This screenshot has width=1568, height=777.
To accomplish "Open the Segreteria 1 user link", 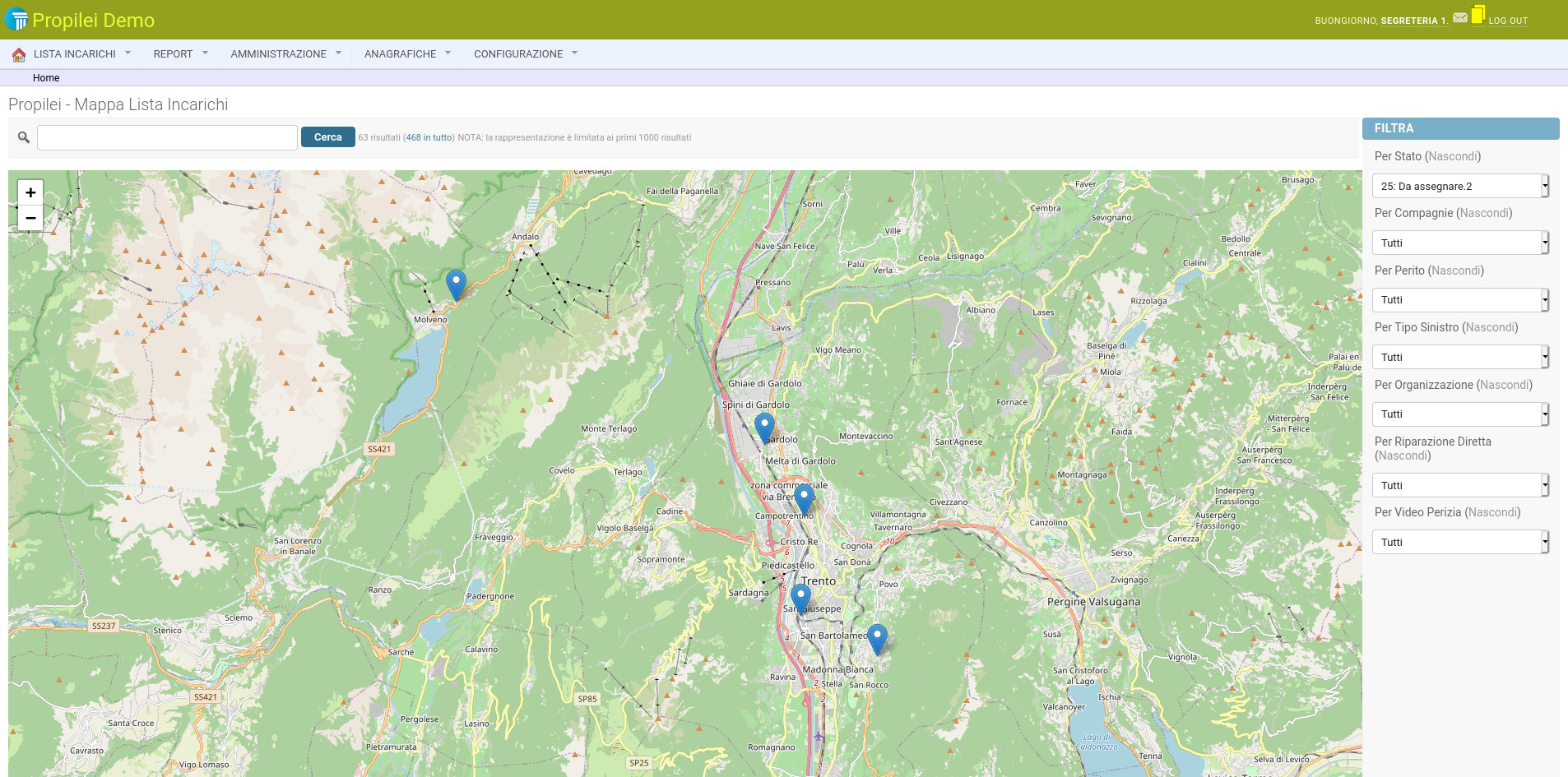I will 1414,21.
